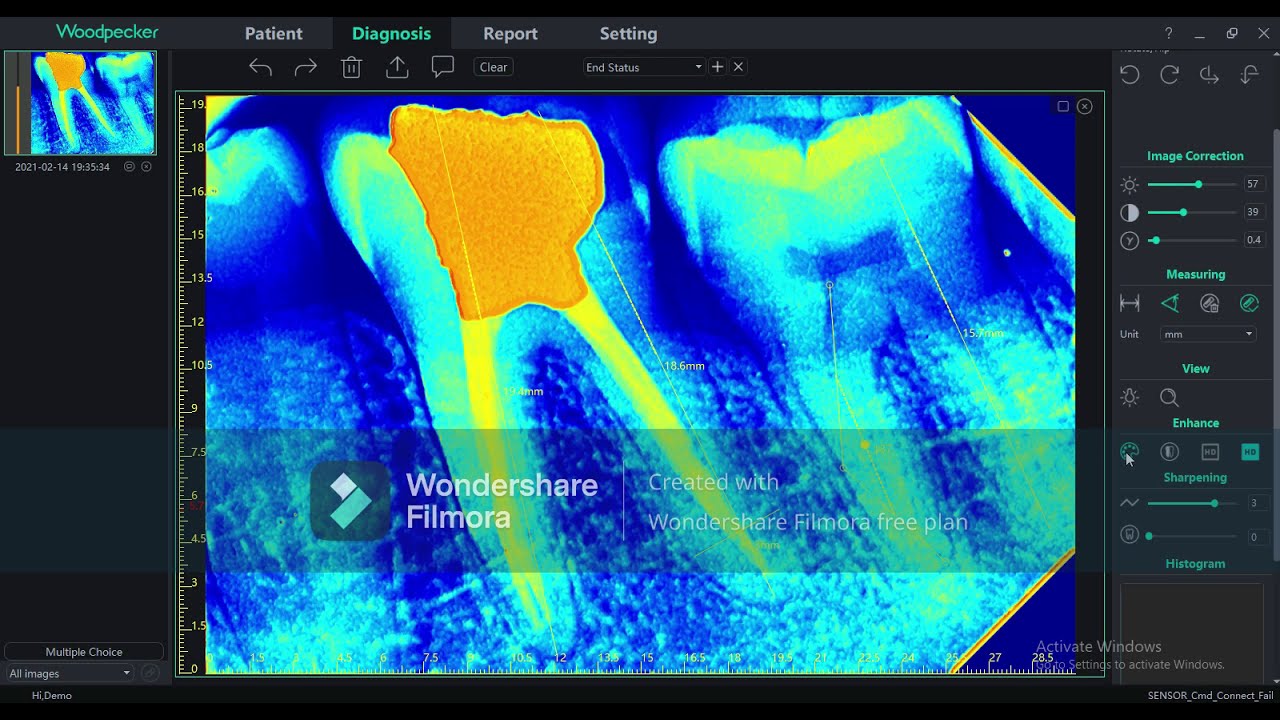Select the length measuring tool
The width and height of the screenshot is (1280, 720).
click(1130, 303)
